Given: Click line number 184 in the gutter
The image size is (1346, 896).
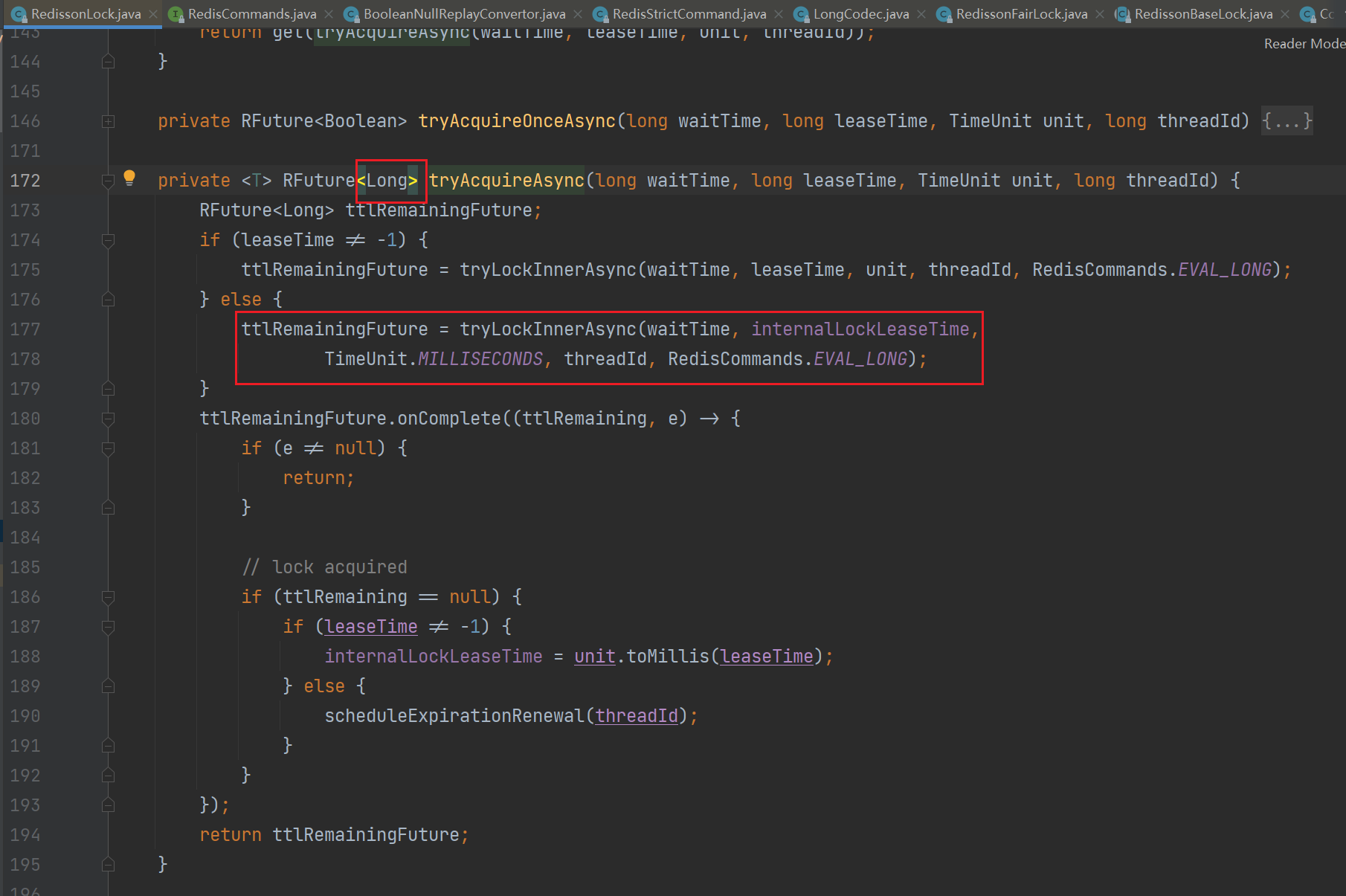Looking at the screenshot, I should click(x=25, y=538).
